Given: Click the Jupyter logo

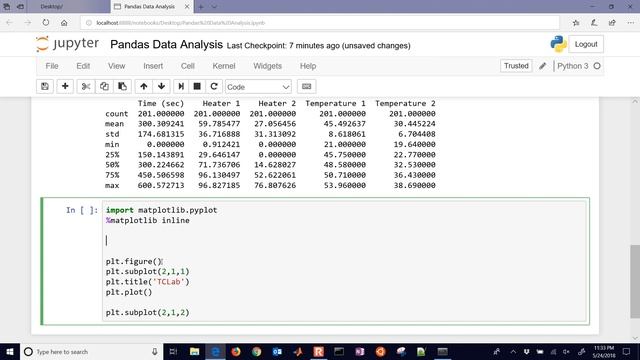Looking at the screenshot, I should point(67,44).
